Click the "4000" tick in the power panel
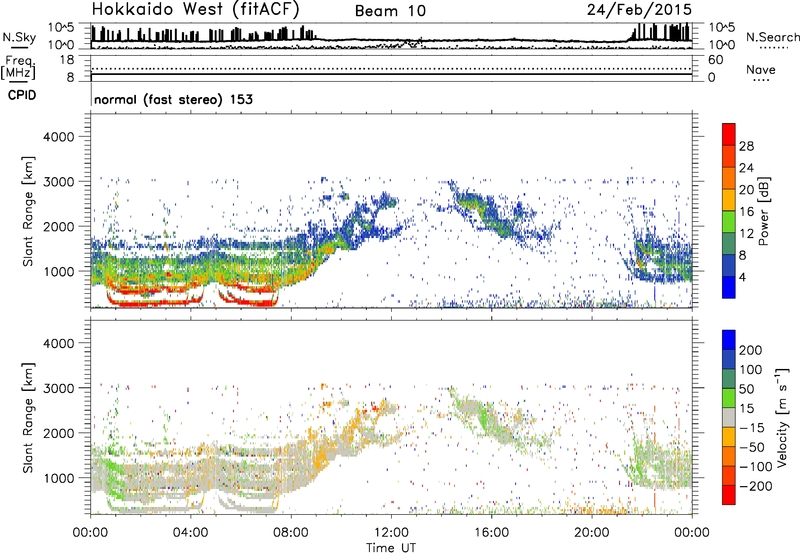This screenshot has width=800, height=554. coord(58,137)
